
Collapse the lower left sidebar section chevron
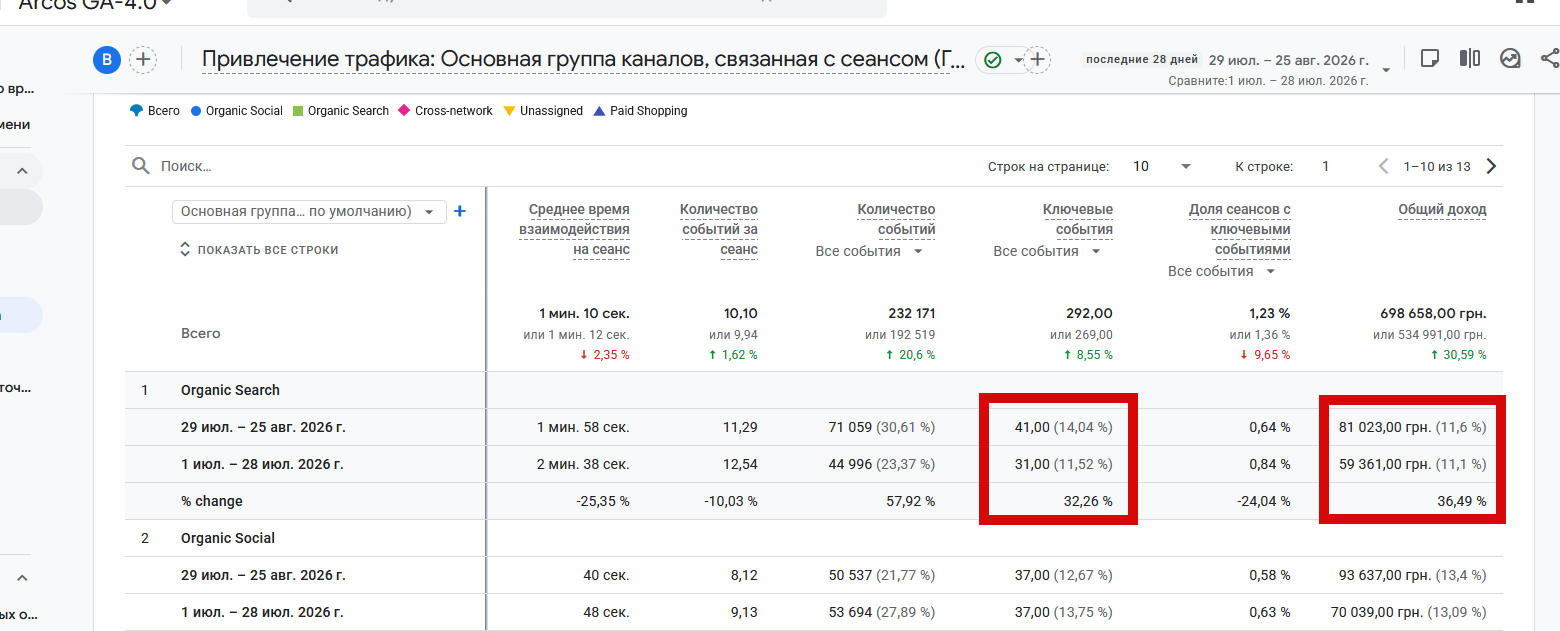click(x=22, y=577)
